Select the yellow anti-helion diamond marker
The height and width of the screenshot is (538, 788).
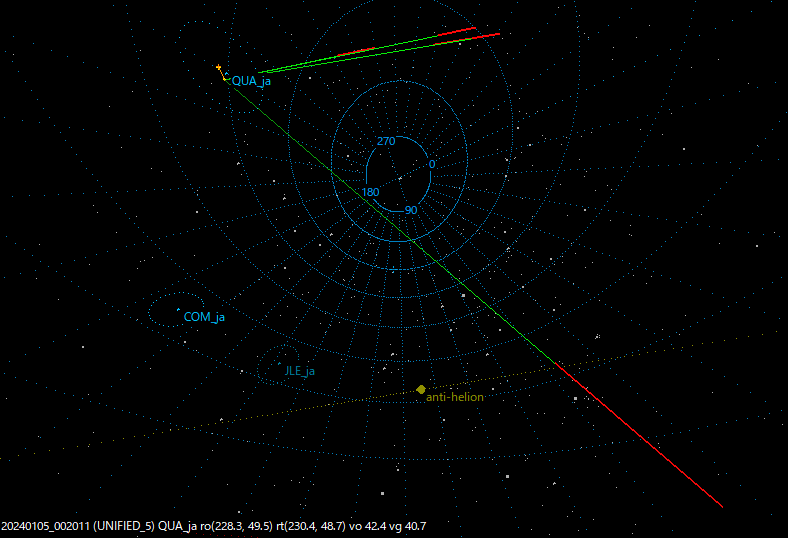[x=421, y=389]
